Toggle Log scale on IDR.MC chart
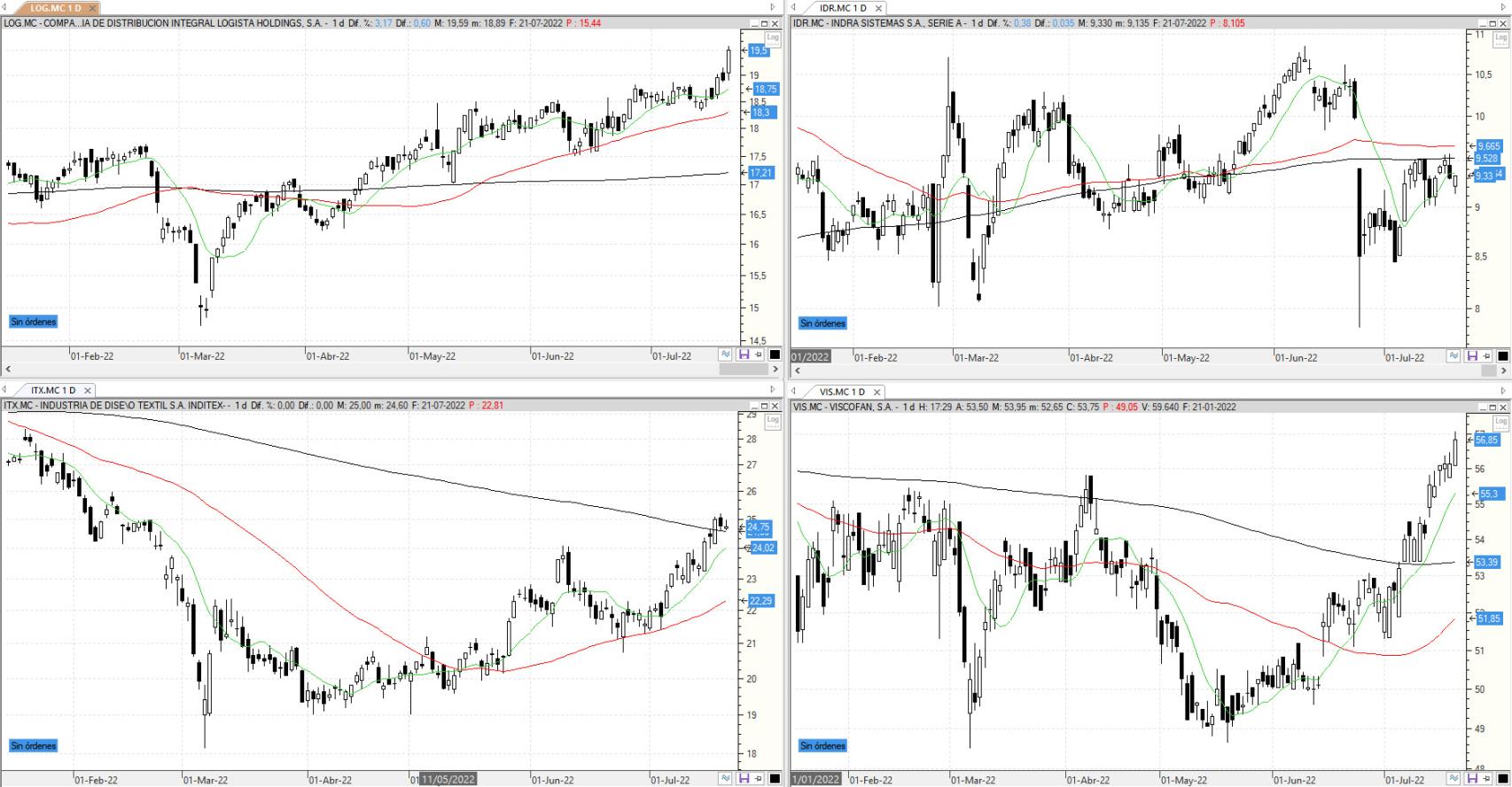1512x787 pixels. [x=1501, y=38]
